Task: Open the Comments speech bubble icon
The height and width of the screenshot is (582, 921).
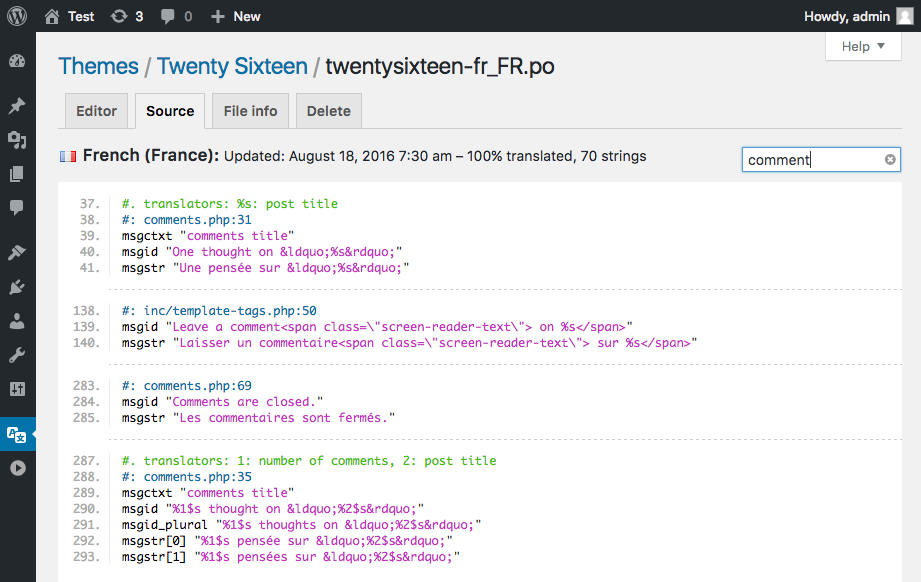Action: (16, 207)
